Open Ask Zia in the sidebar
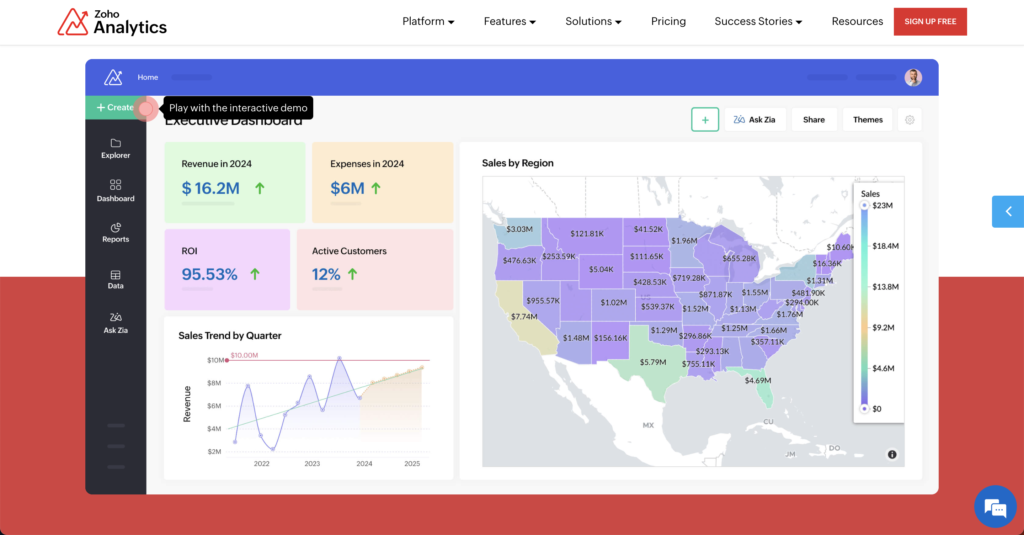Image resolution: width=1024 pixels, height=535 pixels. click(x=115, y=322)
